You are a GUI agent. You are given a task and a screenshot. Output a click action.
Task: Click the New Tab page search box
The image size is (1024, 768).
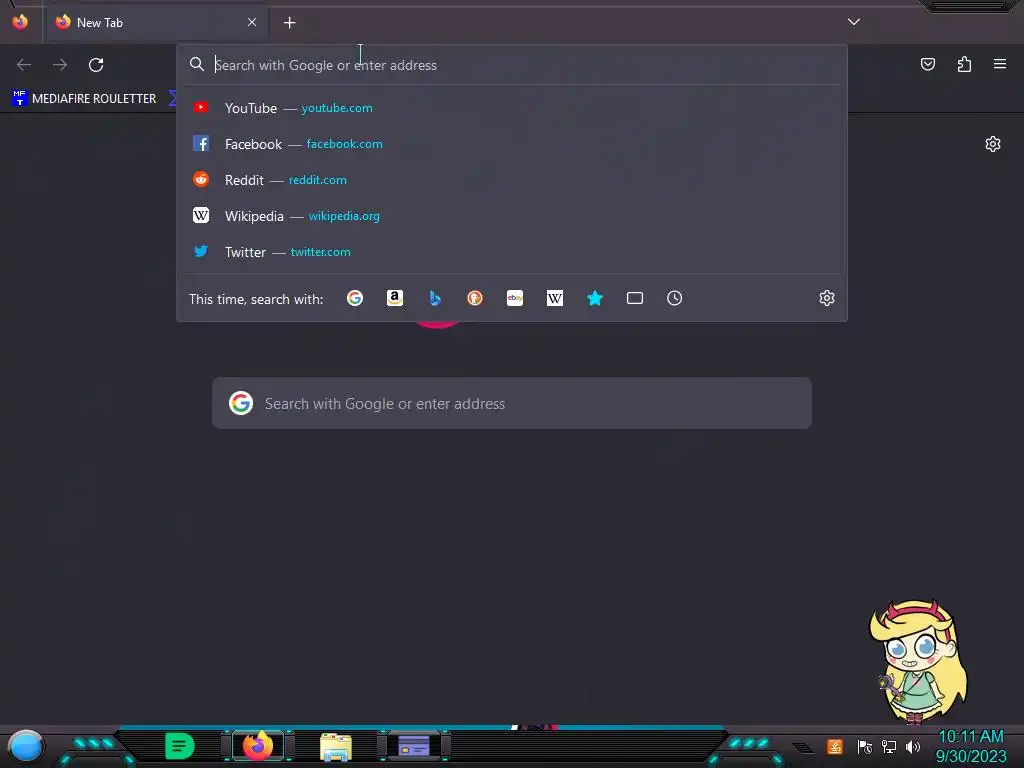(512, 404)
